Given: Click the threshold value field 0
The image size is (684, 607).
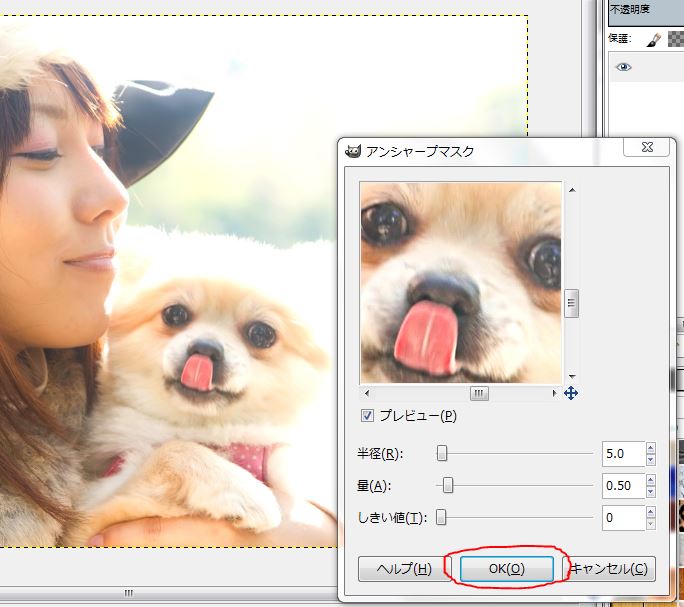Looking at the screenshot, I should pyautogui.click(x=623, y=518).
